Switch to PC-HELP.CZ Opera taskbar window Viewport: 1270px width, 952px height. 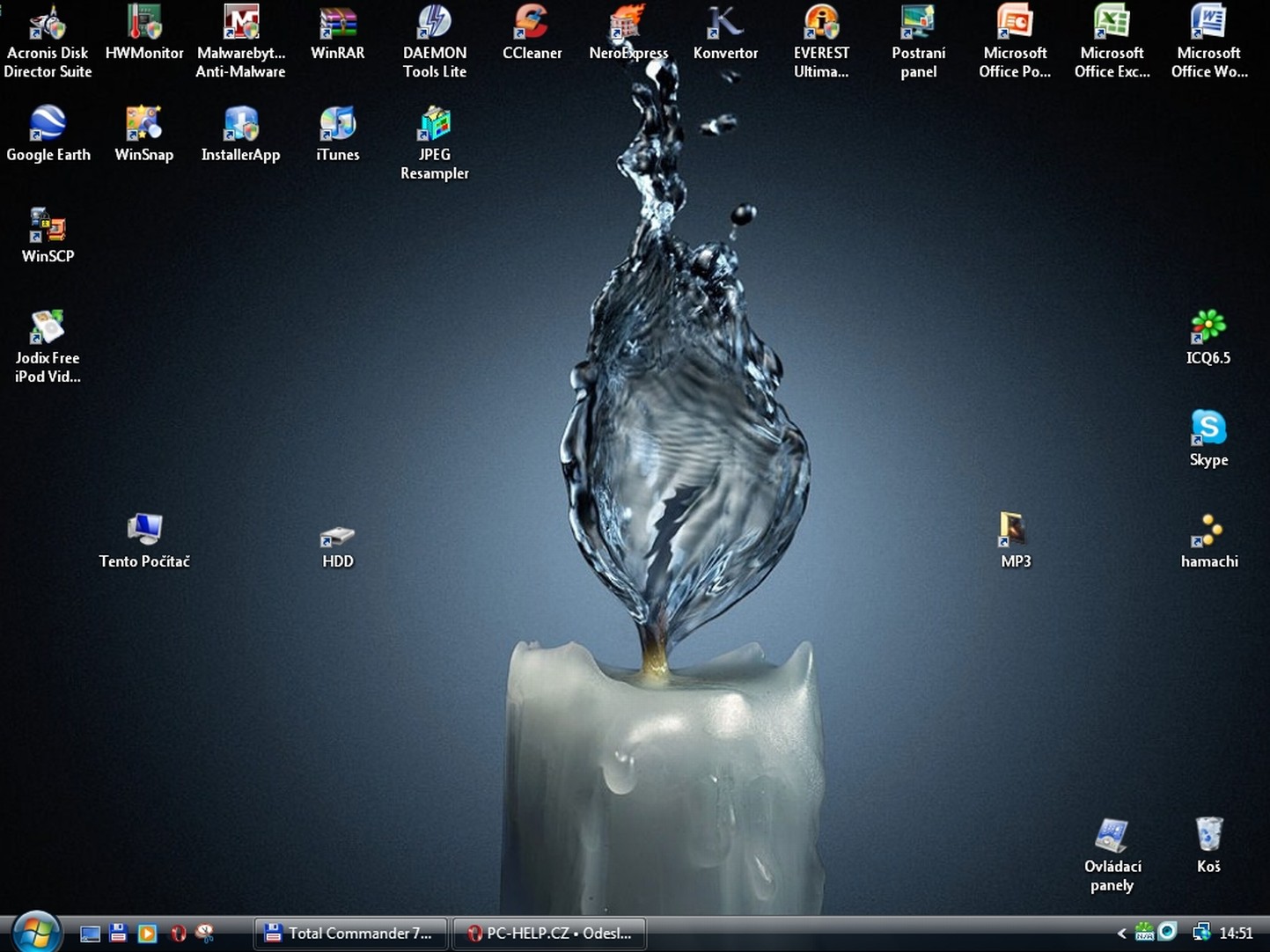pyautogui.click(x=549, y=934)
